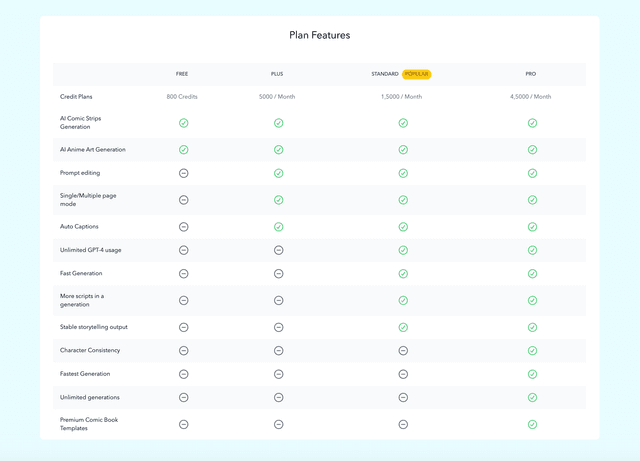Click the Standard plan Fast Generation checkmark
The height and width of the screenshot is (461, 640).
pyautogui.click(x=403, y=273)
